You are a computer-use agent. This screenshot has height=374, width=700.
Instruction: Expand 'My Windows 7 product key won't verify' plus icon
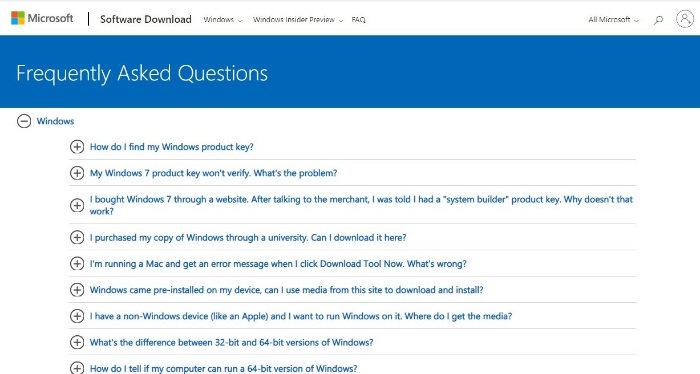[x=77, y=173]
